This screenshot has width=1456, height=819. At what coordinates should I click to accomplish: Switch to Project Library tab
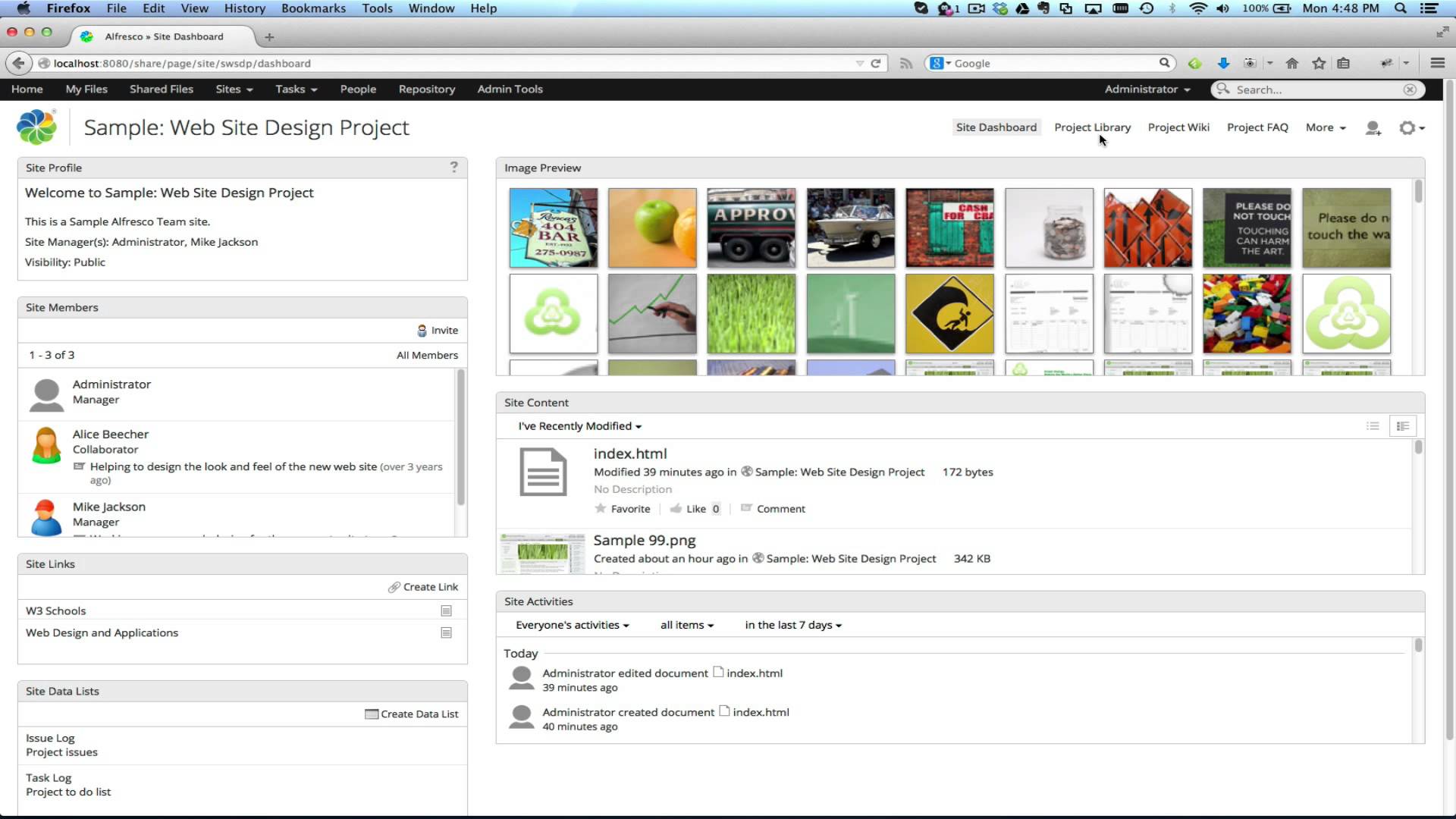coord(1092,127)
